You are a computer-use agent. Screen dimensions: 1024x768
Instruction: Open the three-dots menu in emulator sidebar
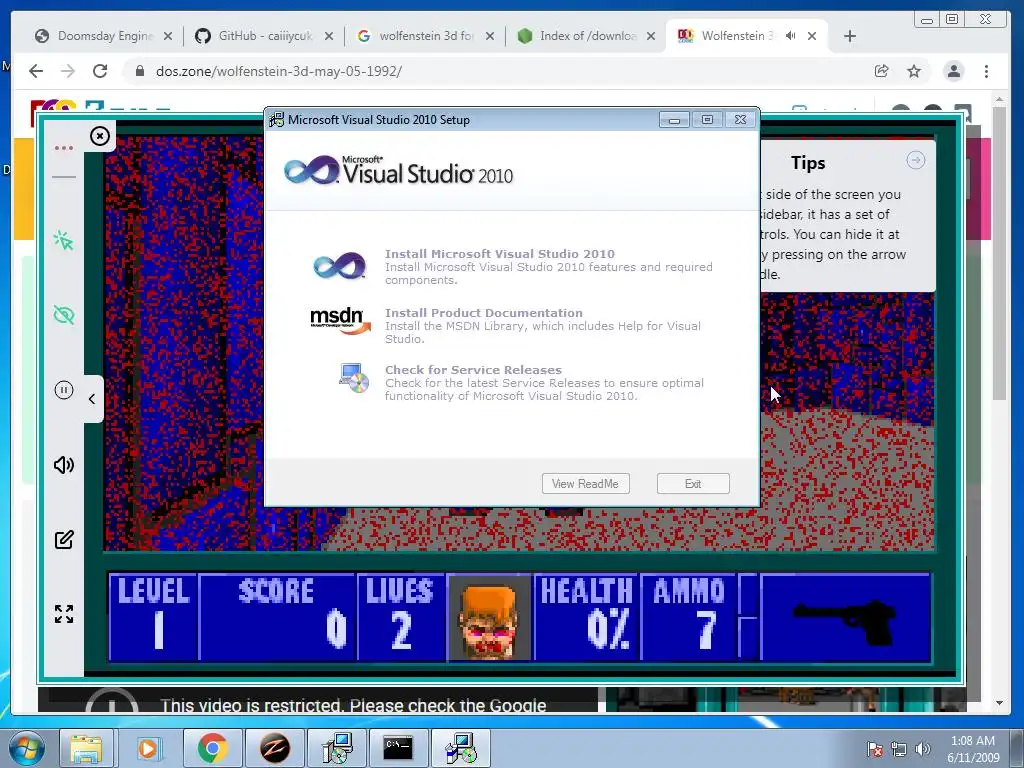[x=64, y=148]
